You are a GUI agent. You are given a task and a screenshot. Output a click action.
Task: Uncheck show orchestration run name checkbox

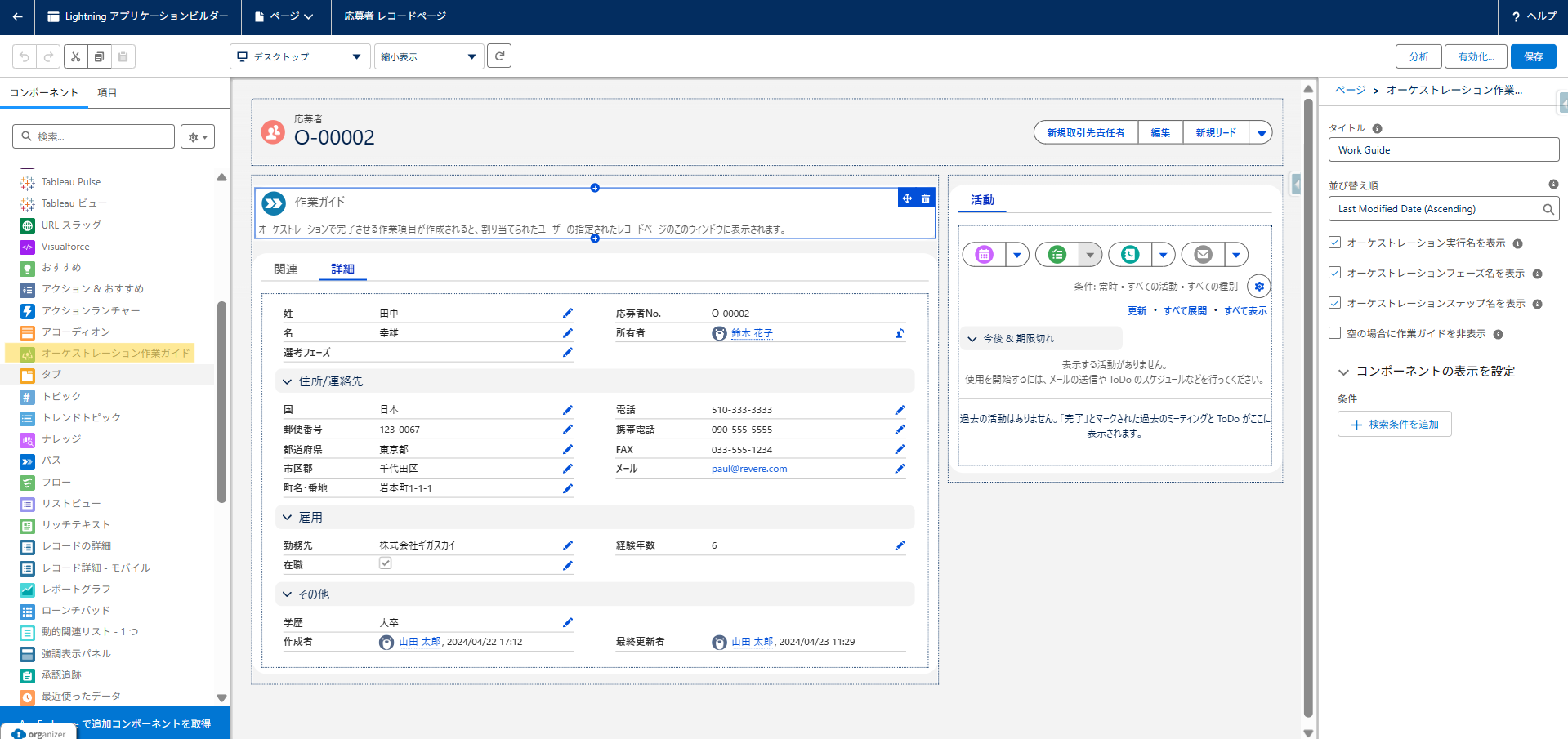1335,243
